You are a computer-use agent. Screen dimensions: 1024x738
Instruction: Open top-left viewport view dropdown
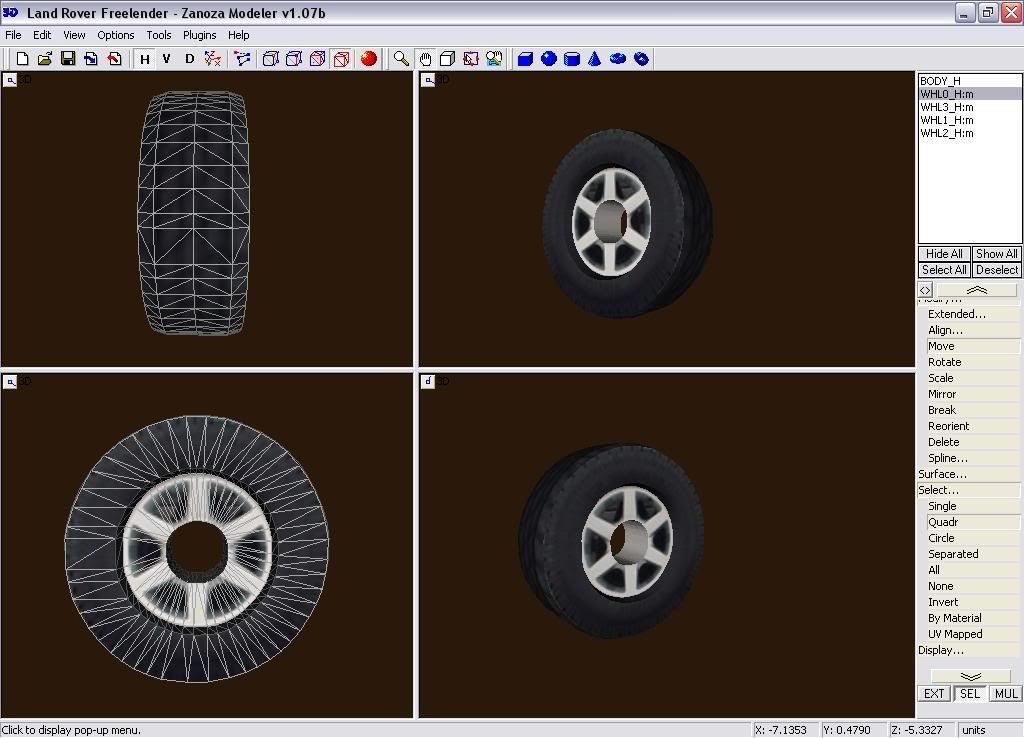(10, 80)
